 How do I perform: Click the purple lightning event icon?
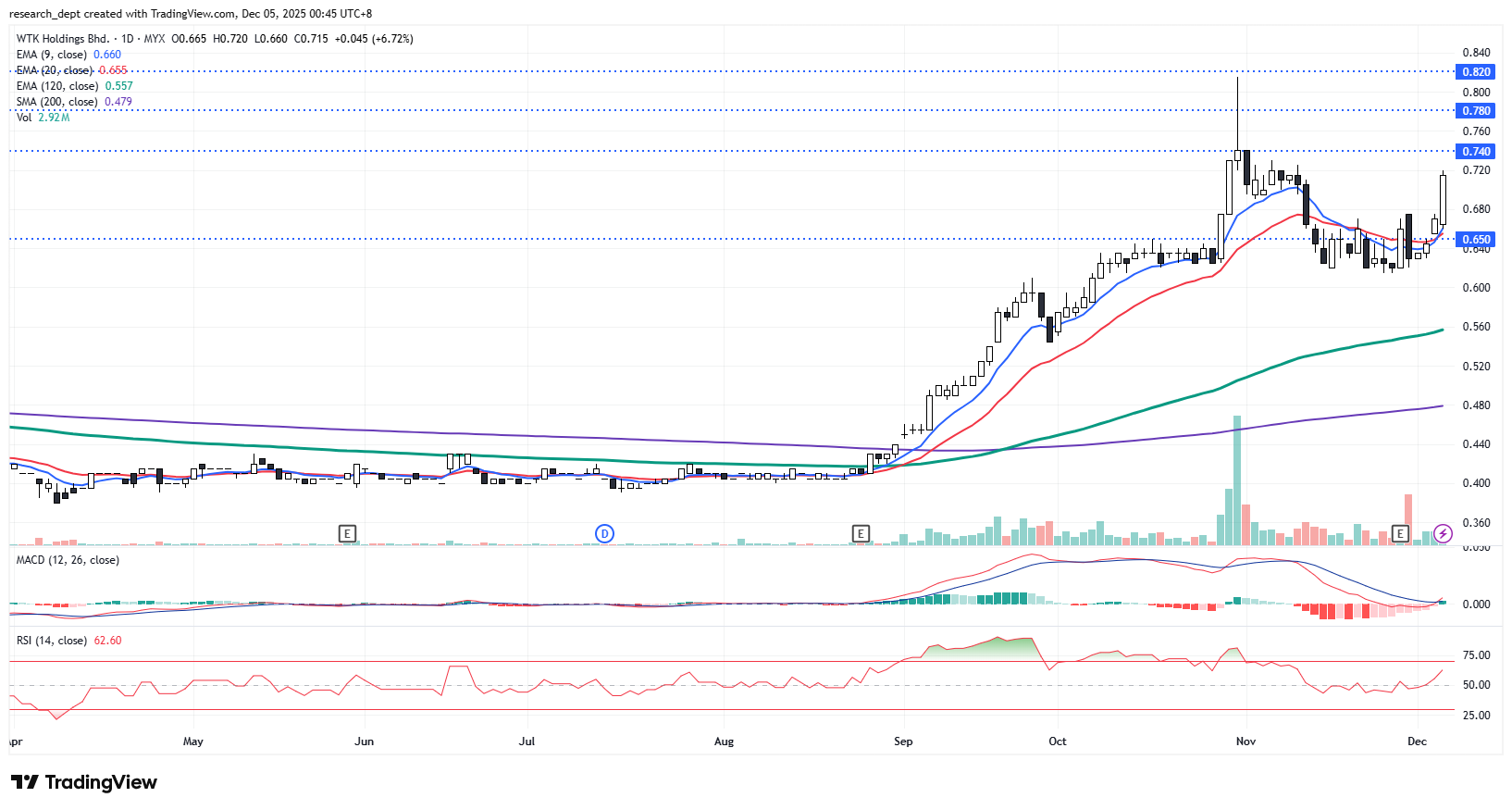(x=1443, y=533)
